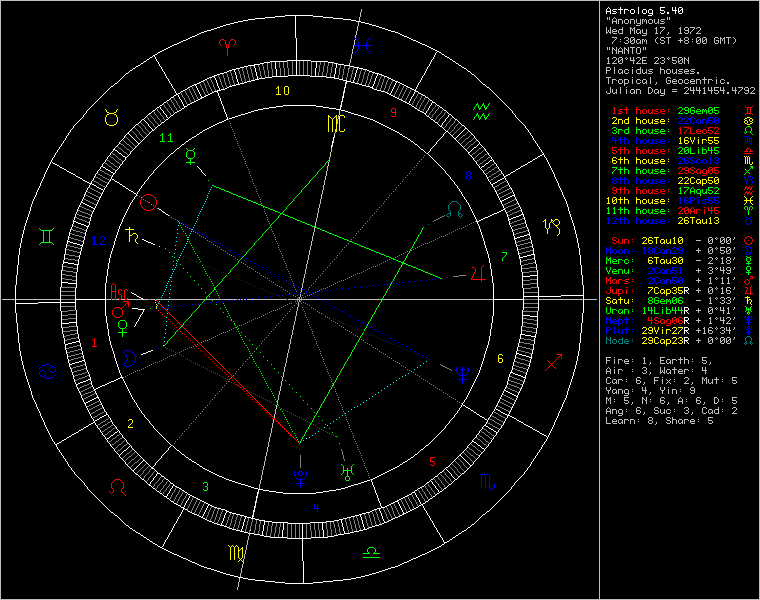Click the Asc ascendant marker in the wheel
Image resolution: width=760 pixels, height=600 pixels.
pyautogui.click(x=119, y=292)
